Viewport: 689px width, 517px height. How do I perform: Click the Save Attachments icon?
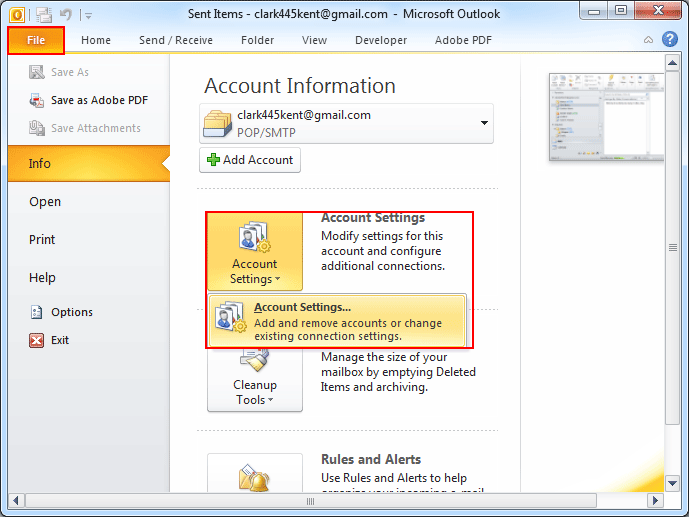(36, 128)
